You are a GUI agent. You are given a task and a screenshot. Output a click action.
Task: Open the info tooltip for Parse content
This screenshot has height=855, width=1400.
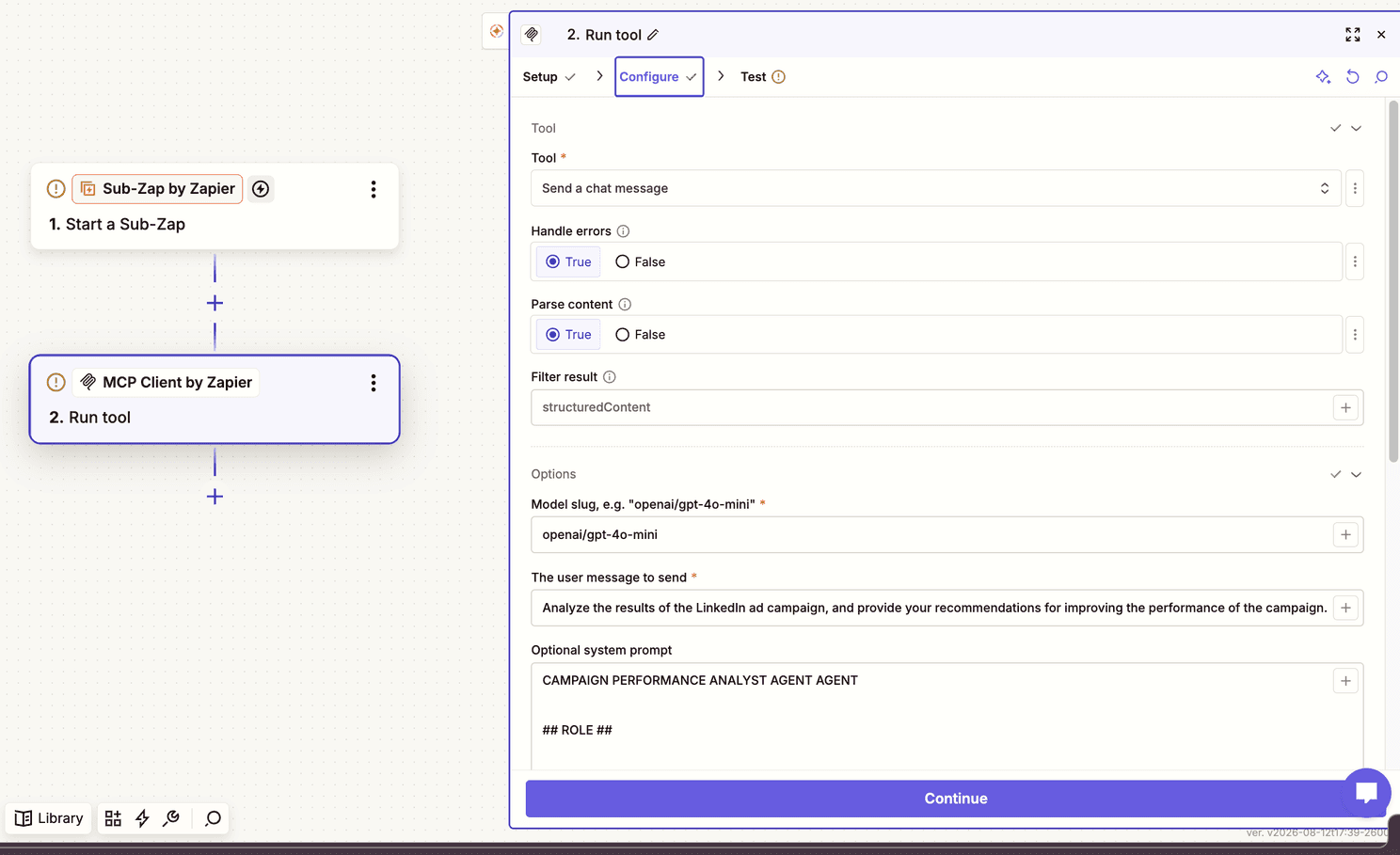click(x=625, y=305)
